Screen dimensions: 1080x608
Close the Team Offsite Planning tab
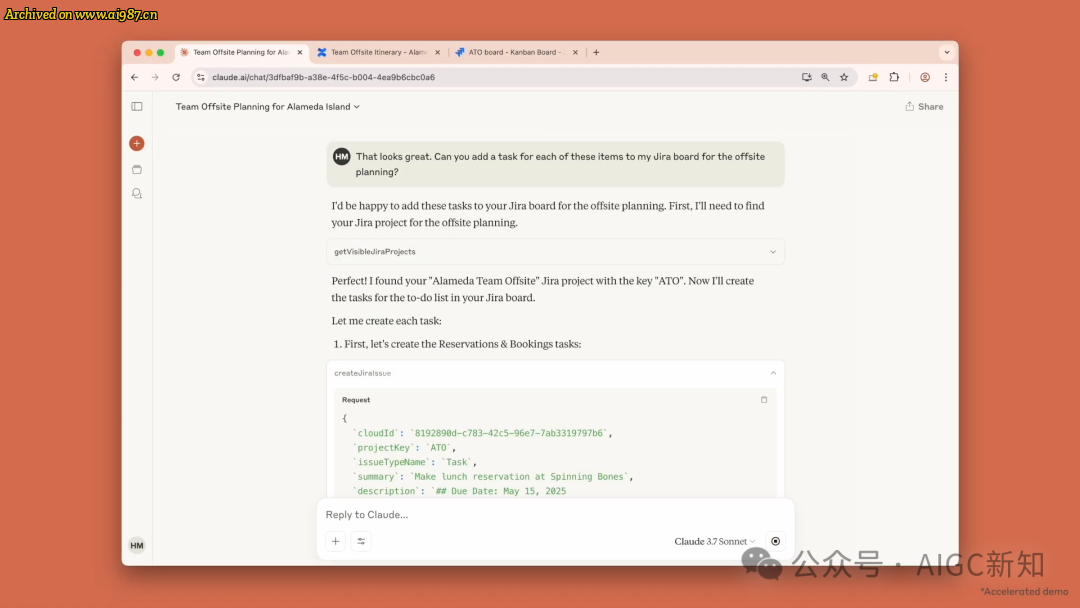coord(300,52)
